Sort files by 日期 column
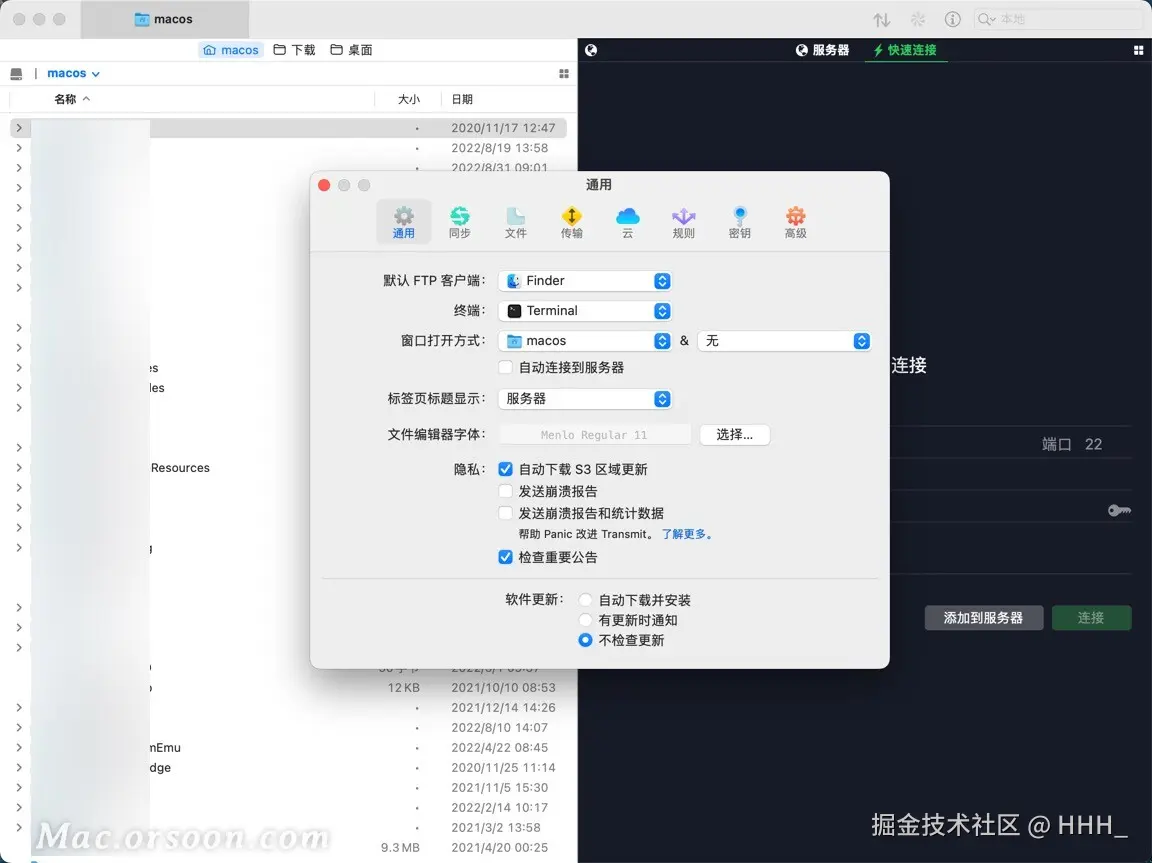The width and height of the screenshot is (1152, 863). point(461,99)
